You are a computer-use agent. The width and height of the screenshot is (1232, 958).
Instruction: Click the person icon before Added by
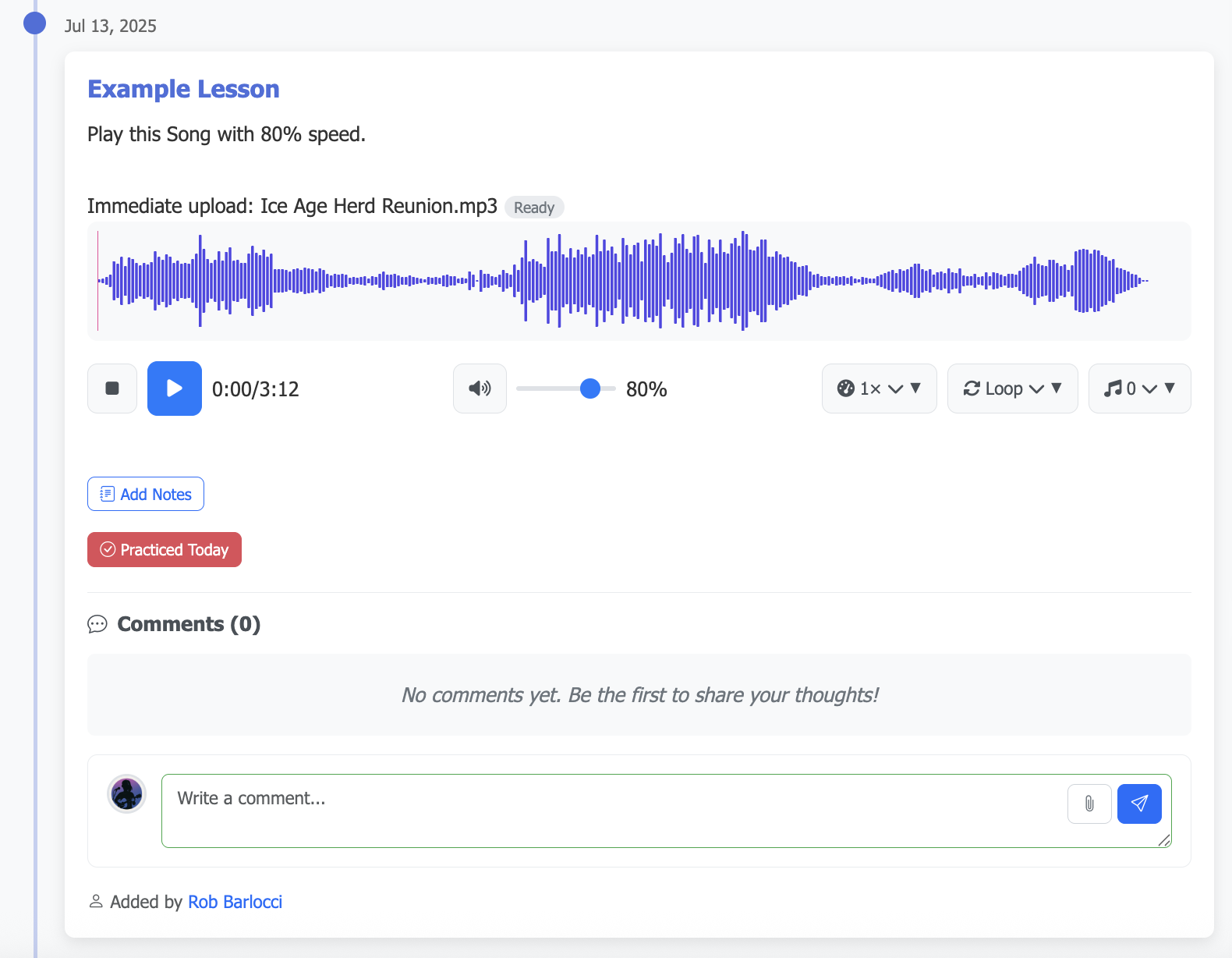coord(96,902)
